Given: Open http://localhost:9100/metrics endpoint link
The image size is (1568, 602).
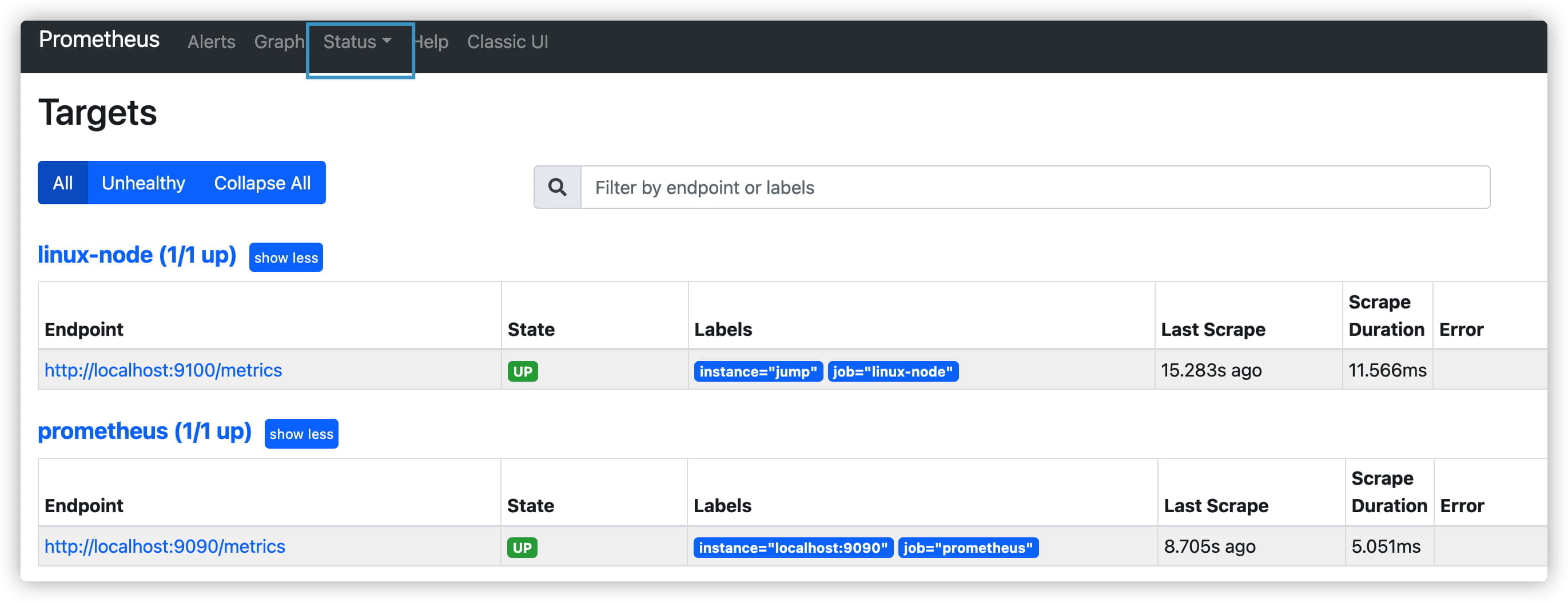Looking at the screenshot, I should [x=163, y=370].
